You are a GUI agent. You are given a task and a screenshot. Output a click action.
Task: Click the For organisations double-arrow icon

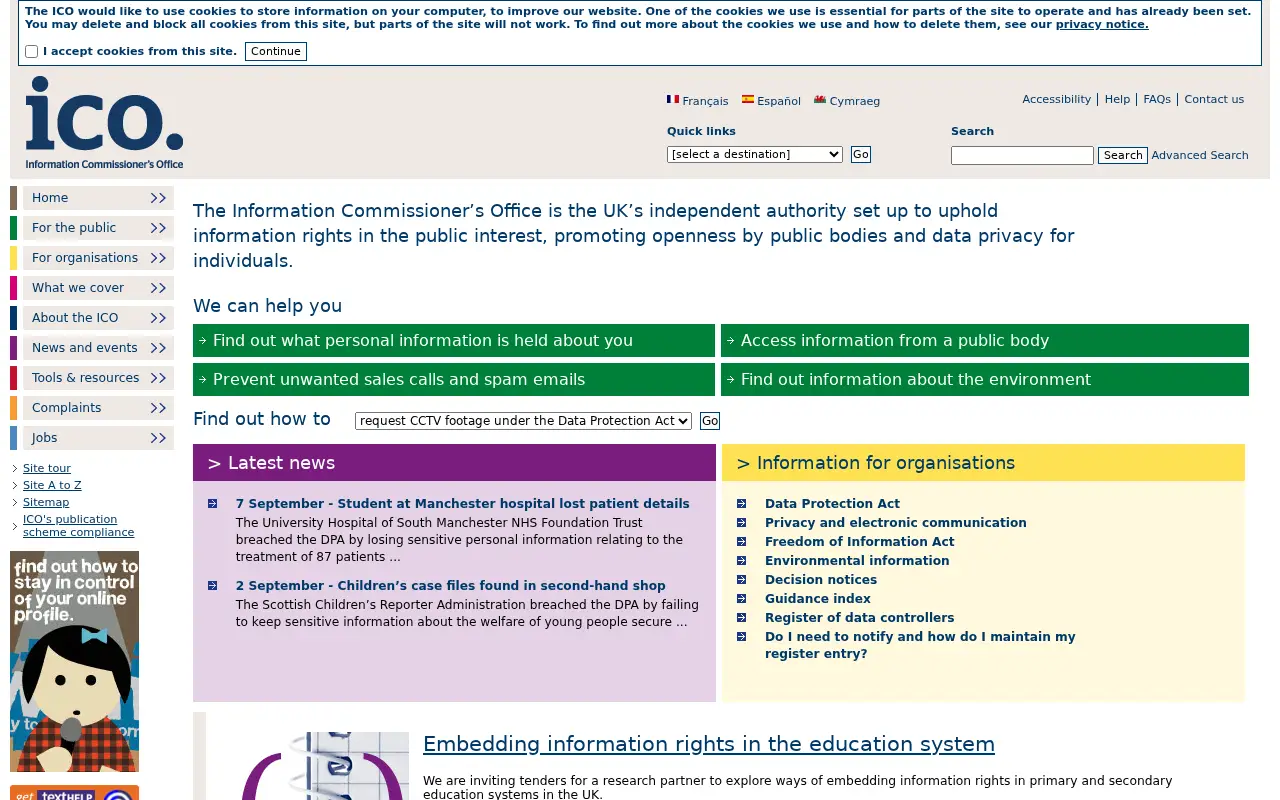click(158, 258)
